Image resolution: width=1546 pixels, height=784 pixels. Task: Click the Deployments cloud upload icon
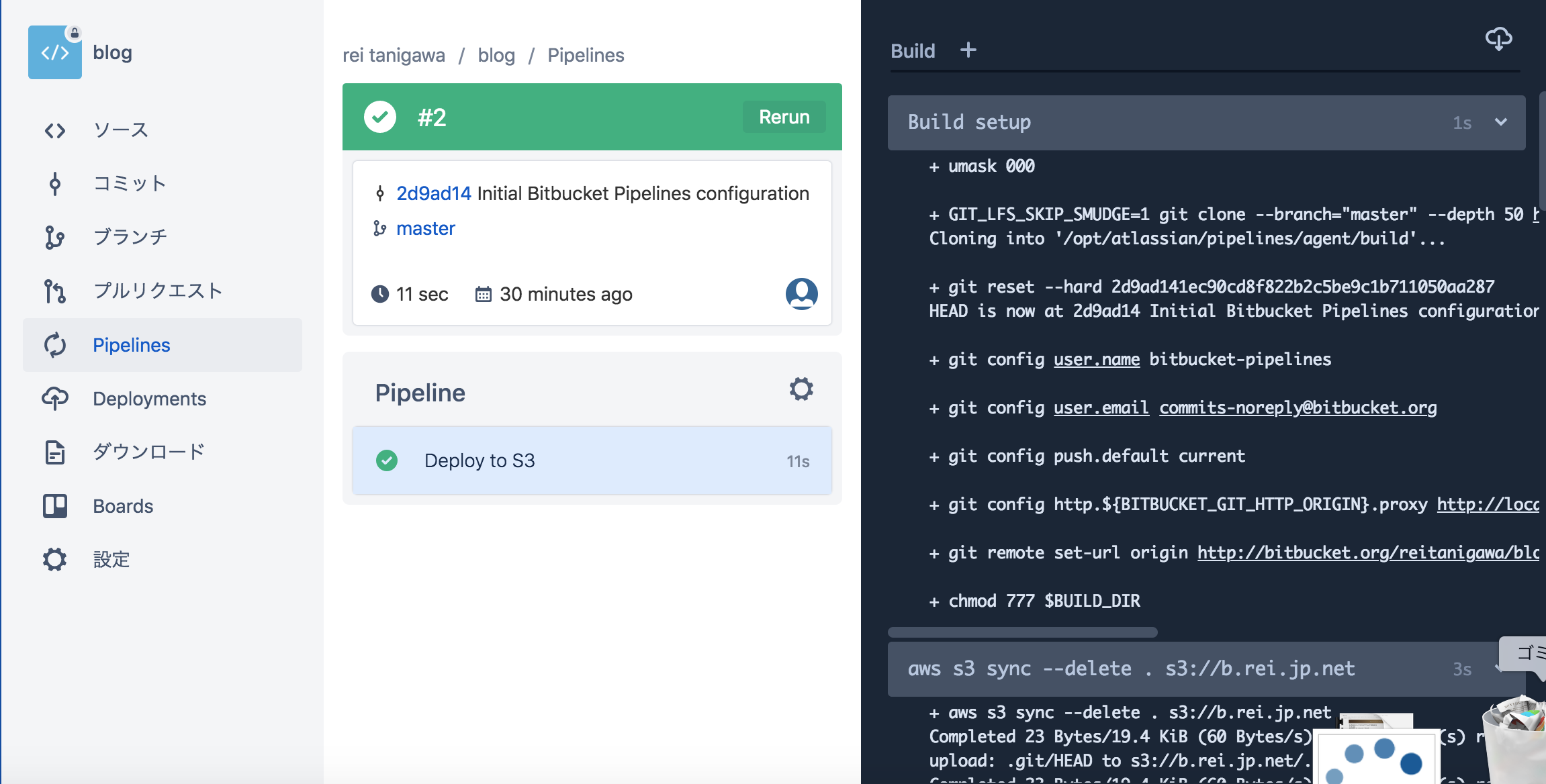click(55, 399)
